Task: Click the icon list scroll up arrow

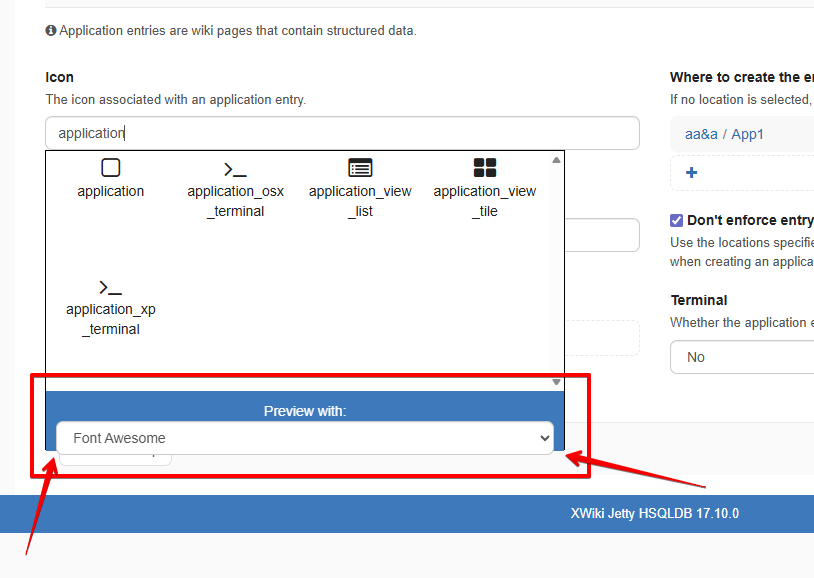Action: coord(557,160)
